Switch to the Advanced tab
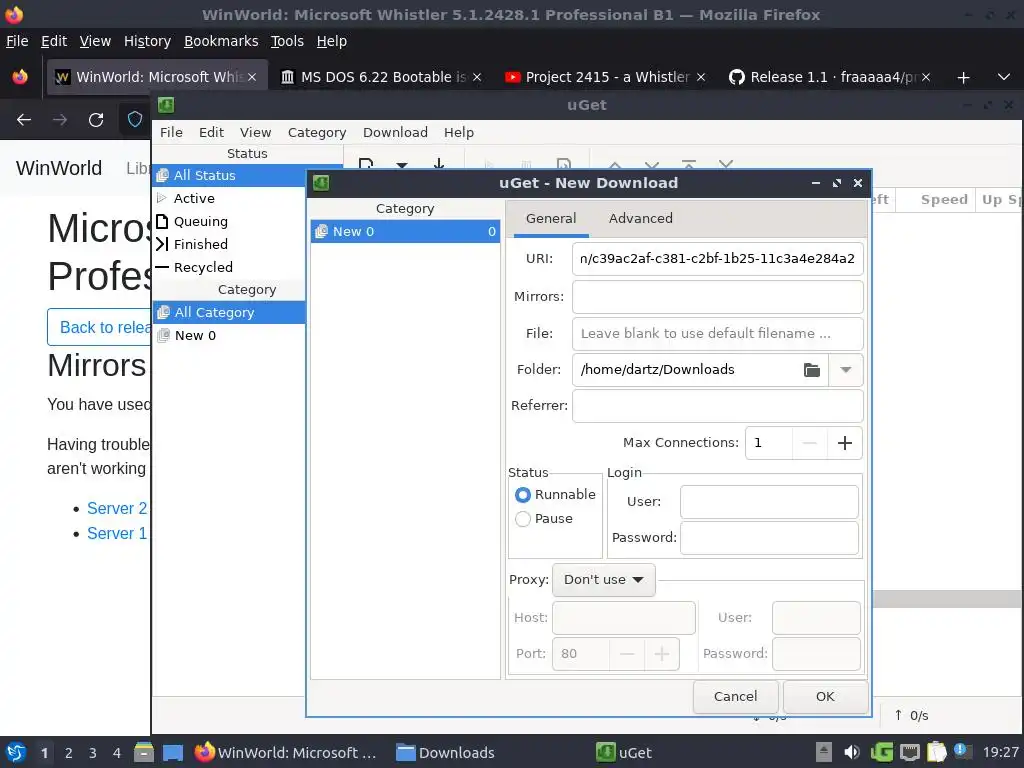 pos(641,218)
